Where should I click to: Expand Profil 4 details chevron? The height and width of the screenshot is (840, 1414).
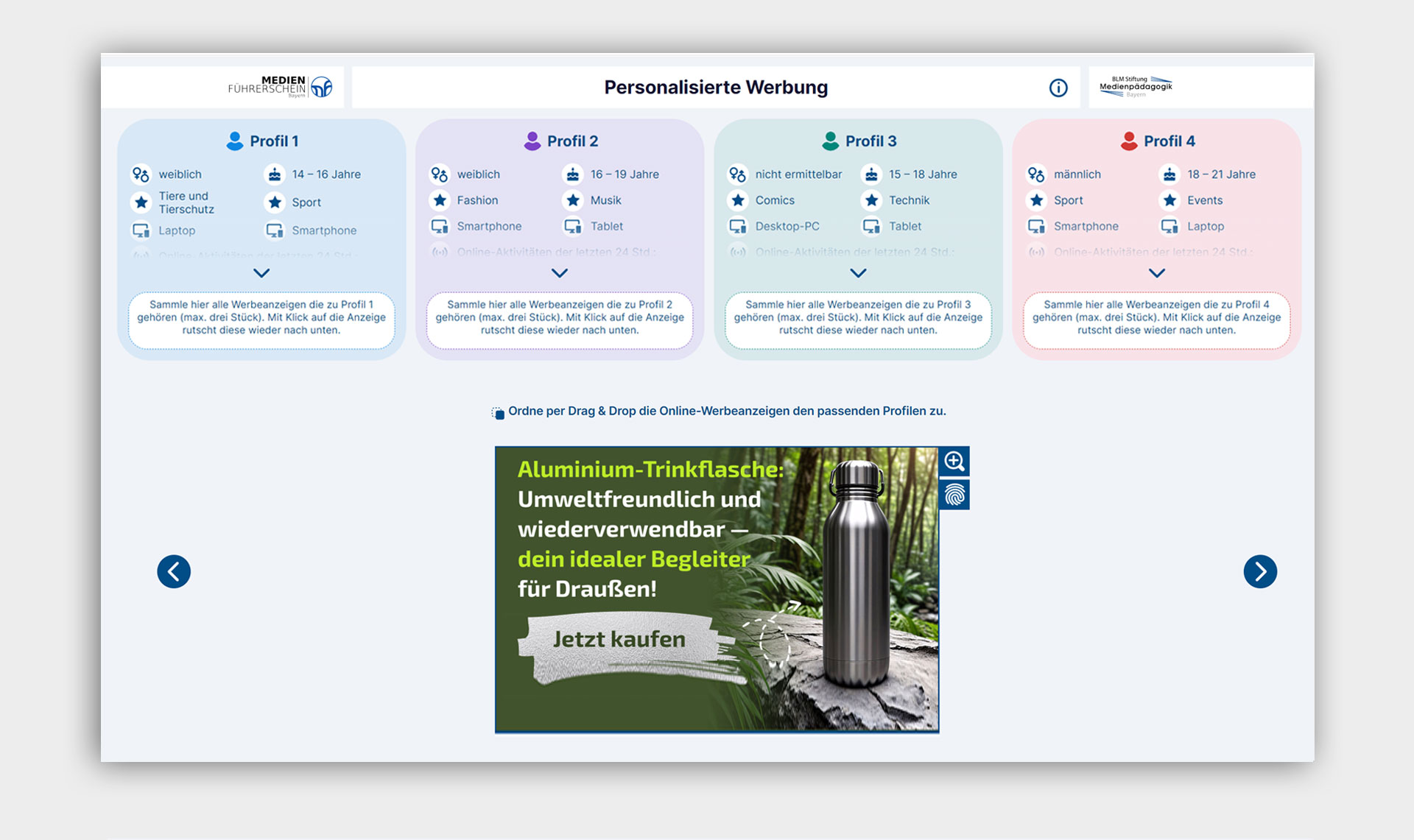coord(1157,273)
